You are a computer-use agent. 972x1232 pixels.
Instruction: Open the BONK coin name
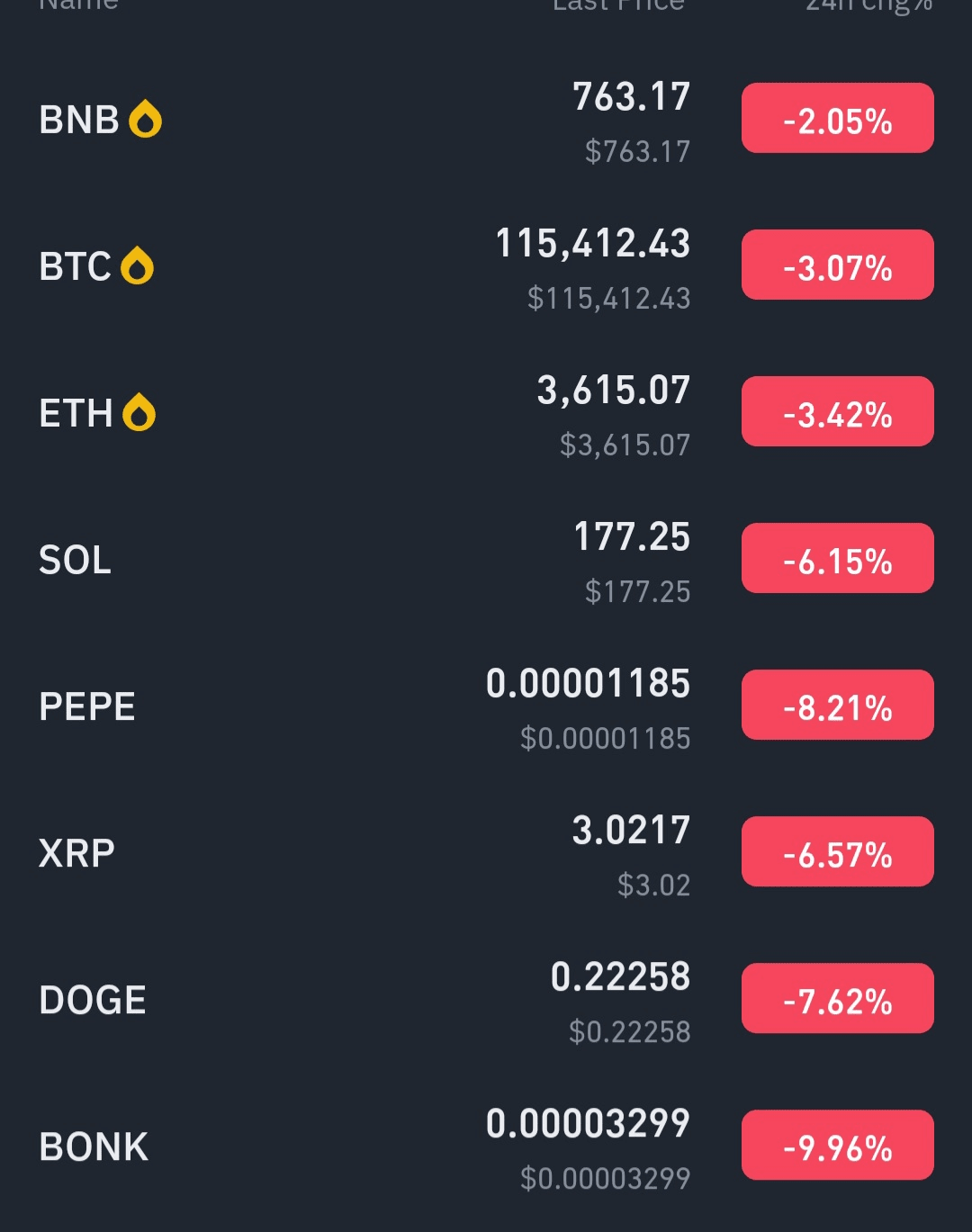pos(94,1147)
